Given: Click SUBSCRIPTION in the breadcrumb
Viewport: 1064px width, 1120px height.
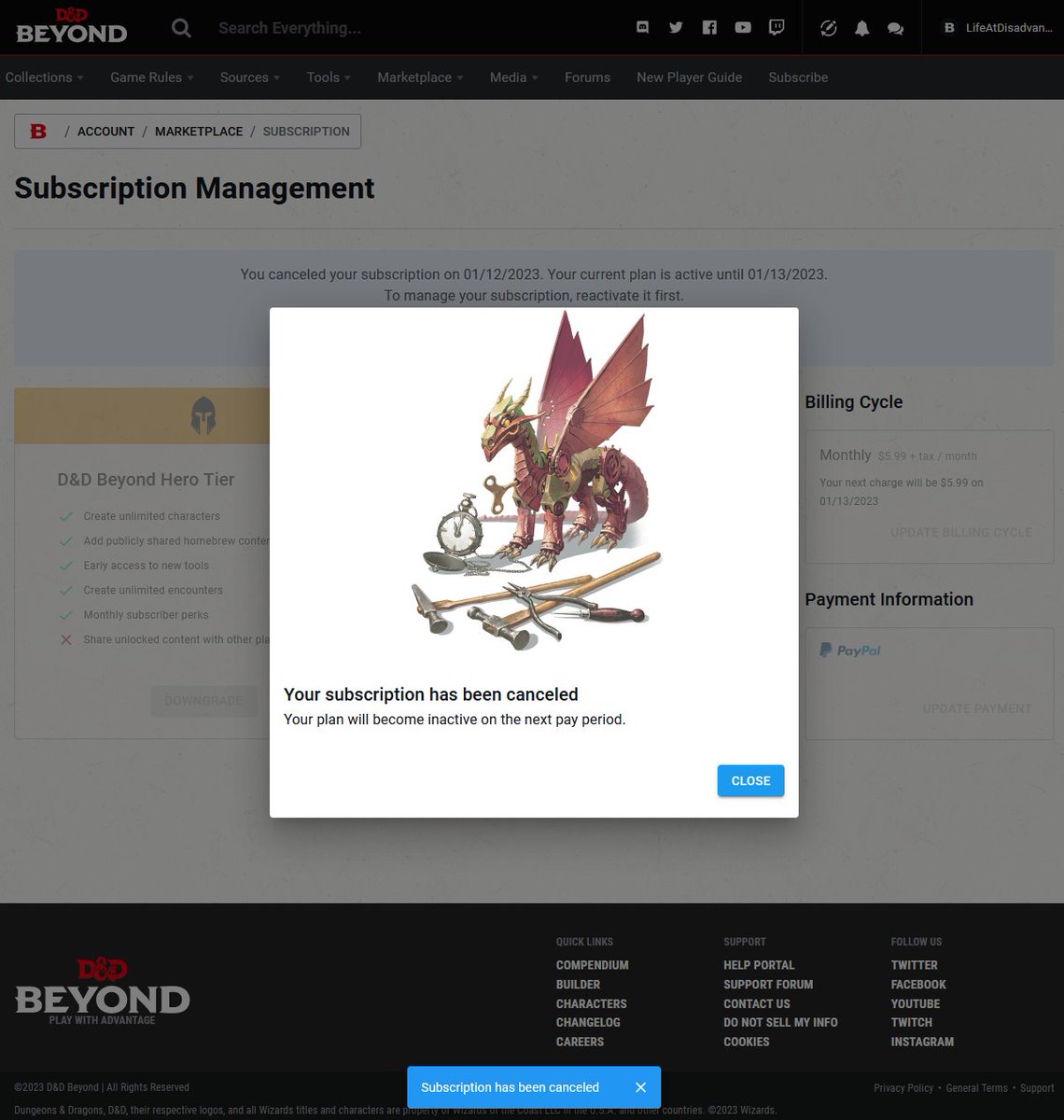Looking at the screenshot, I should pos(306,132).
